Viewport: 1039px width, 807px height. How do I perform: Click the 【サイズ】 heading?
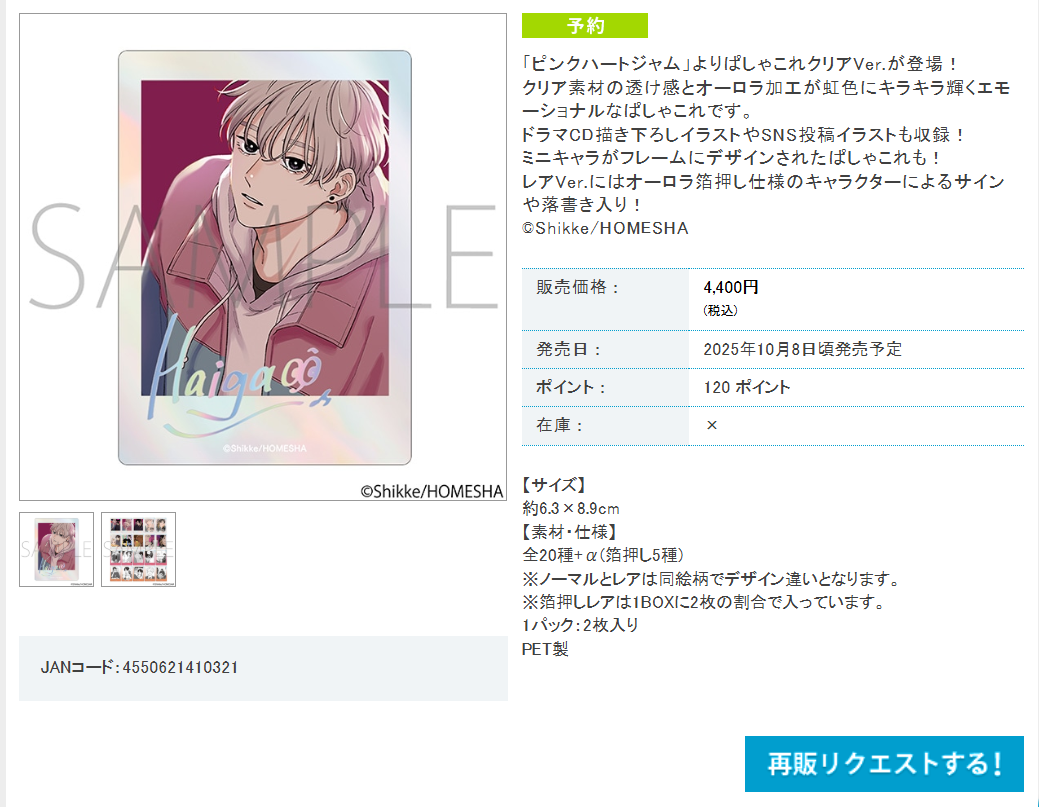553,485
